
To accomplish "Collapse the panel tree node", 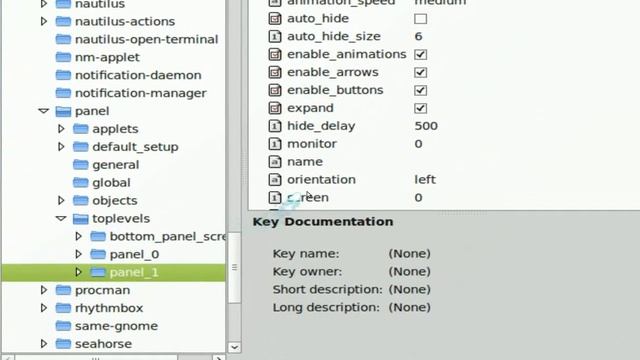I will [44, 111].
